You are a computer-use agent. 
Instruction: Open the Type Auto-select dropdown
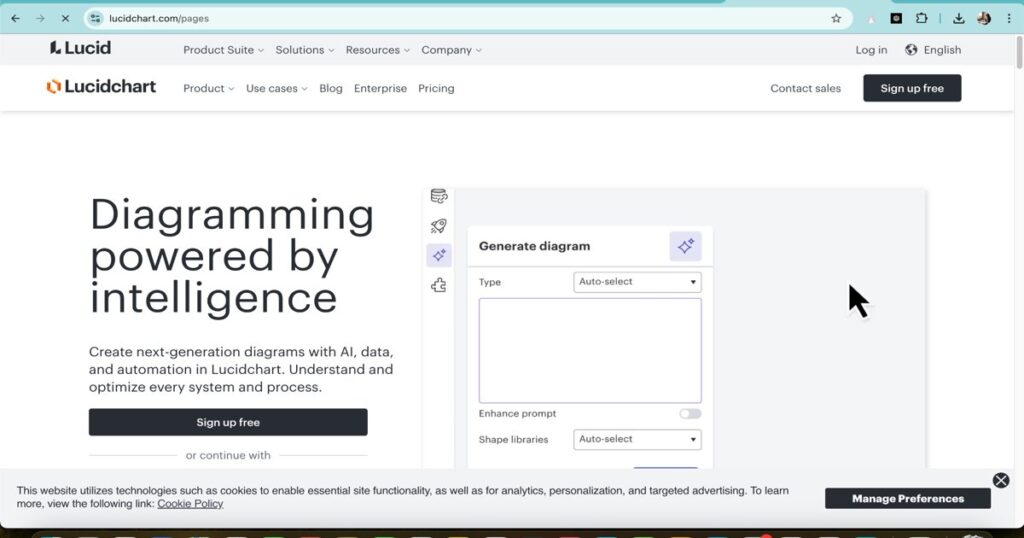(x=637, y=282)
